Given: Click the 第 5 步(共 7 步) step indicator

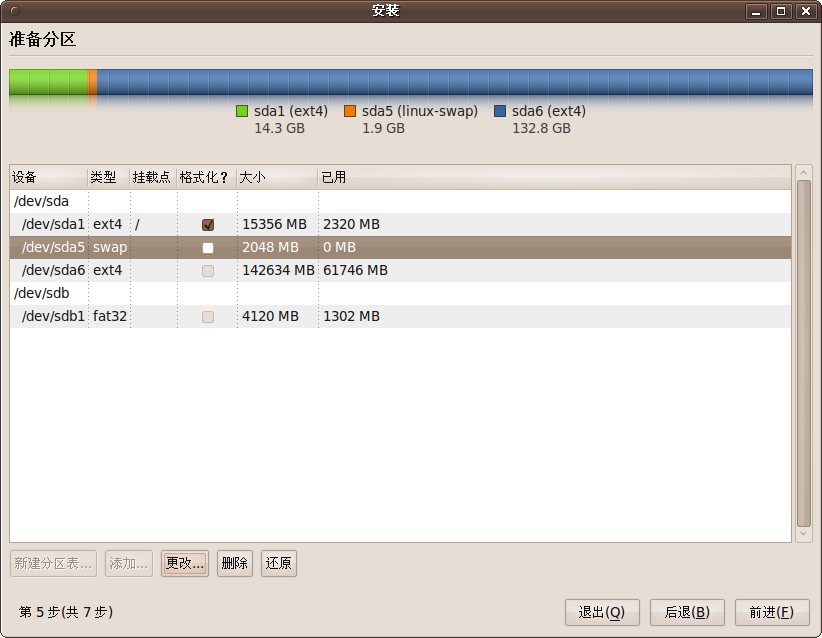Looking at the screenshot, I should 66,612.
